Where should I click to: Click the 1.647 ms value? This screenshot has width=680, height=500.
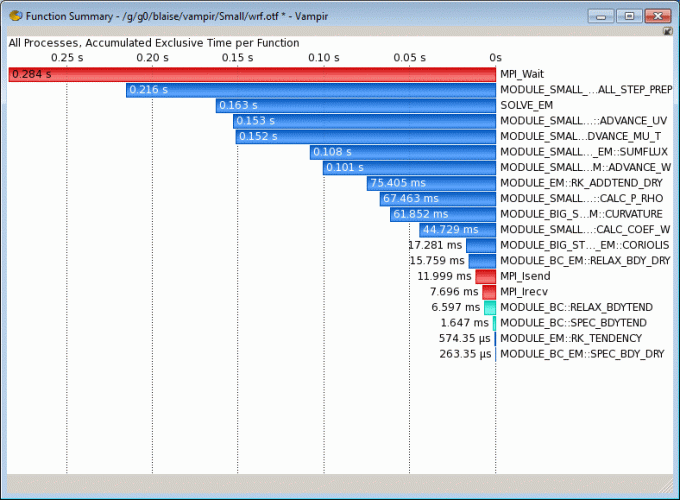tap(464, 324)
